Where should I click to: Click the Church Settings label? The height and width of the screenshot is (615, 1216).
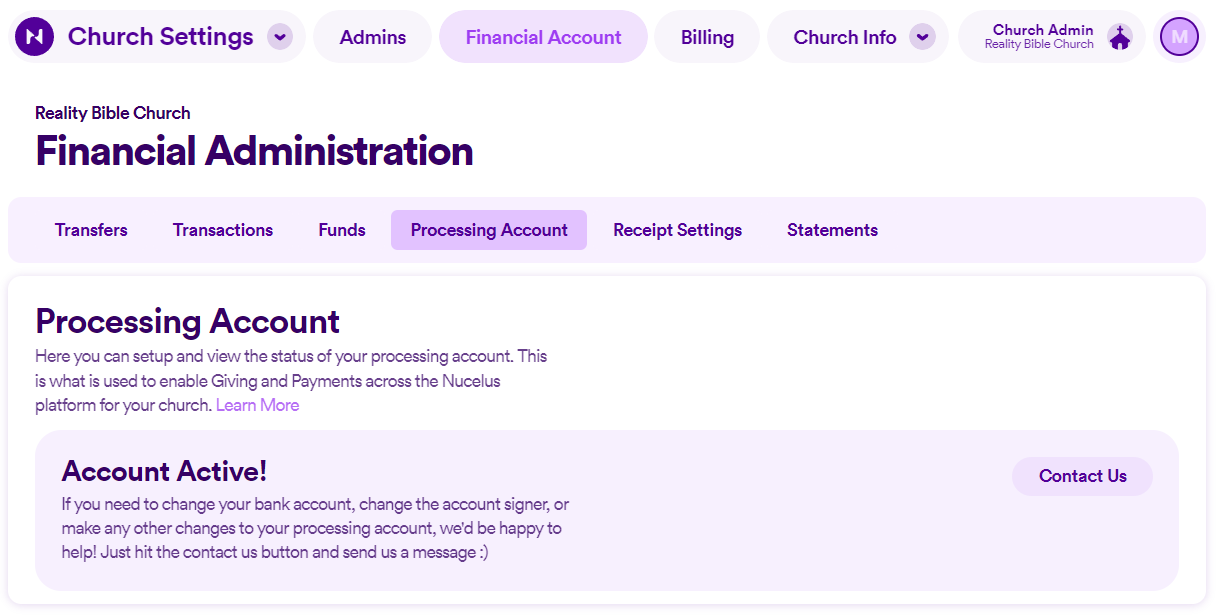click(x=160, y=36)
